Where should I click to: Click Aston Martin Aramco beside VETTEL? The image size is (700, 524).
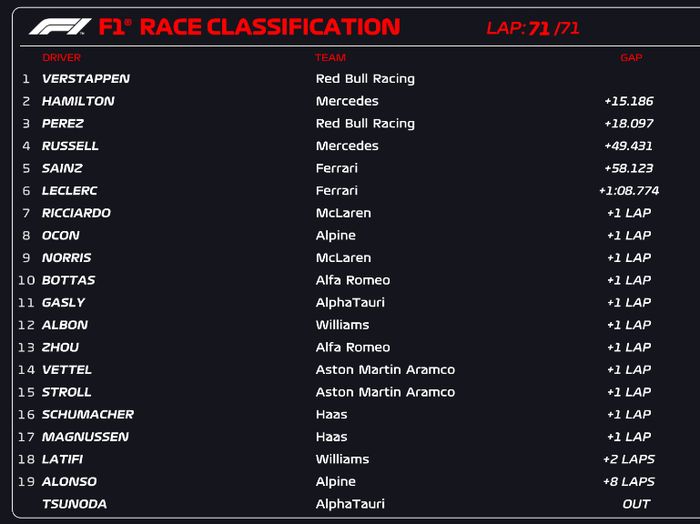(385, 370)
